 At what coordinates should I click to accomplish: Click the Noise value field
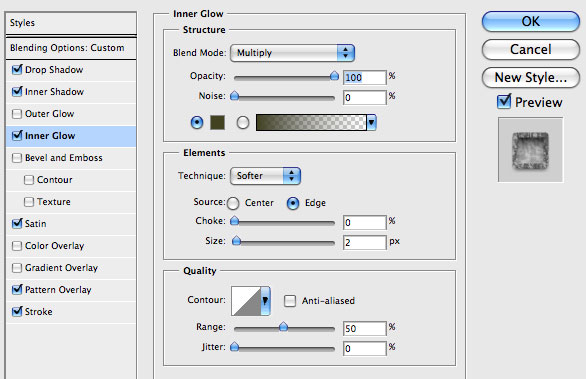[x=364, y=98]
